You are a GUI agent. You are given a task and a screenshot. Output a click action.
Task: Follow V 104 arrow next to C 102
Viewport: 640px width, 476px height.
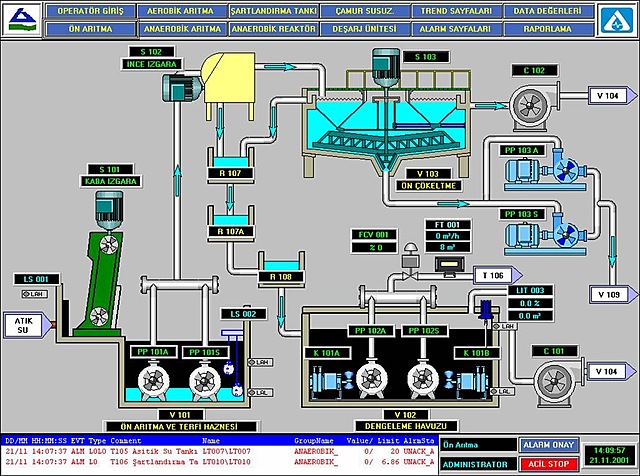point(612,96)
